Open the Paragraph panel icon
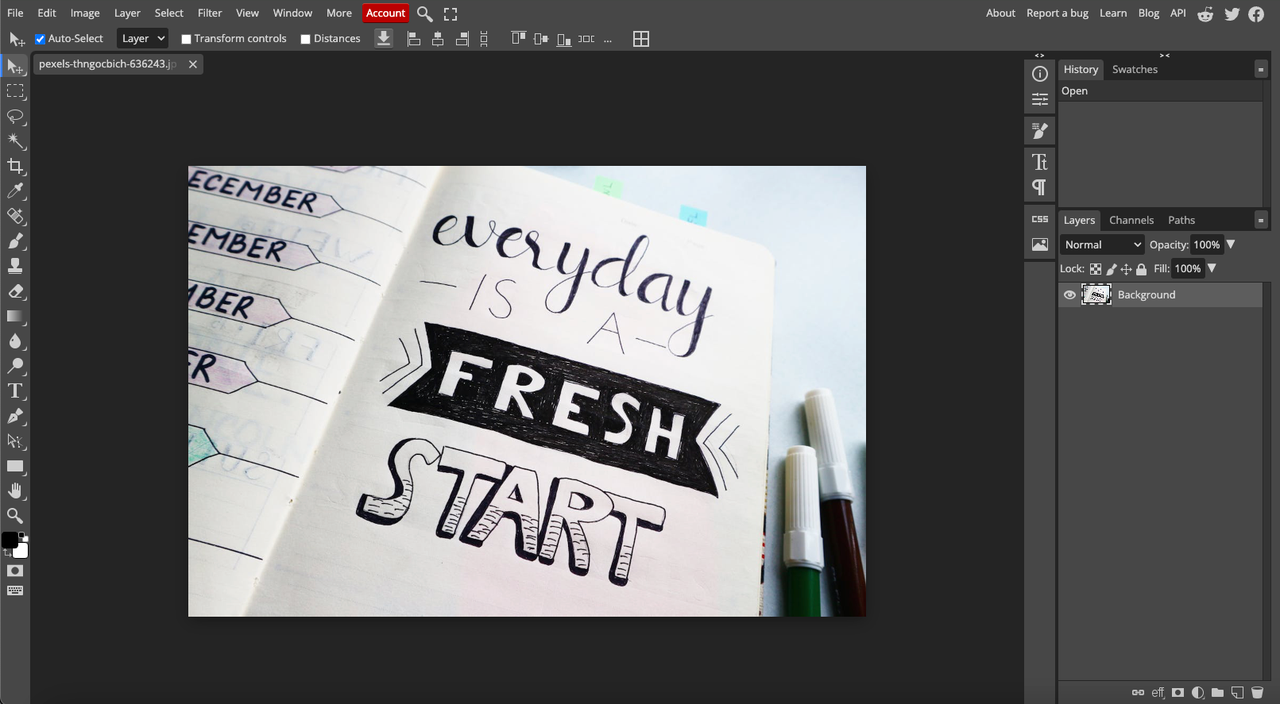The width and height of the screenshot is (1280, 704). (x=1040, y=187)
